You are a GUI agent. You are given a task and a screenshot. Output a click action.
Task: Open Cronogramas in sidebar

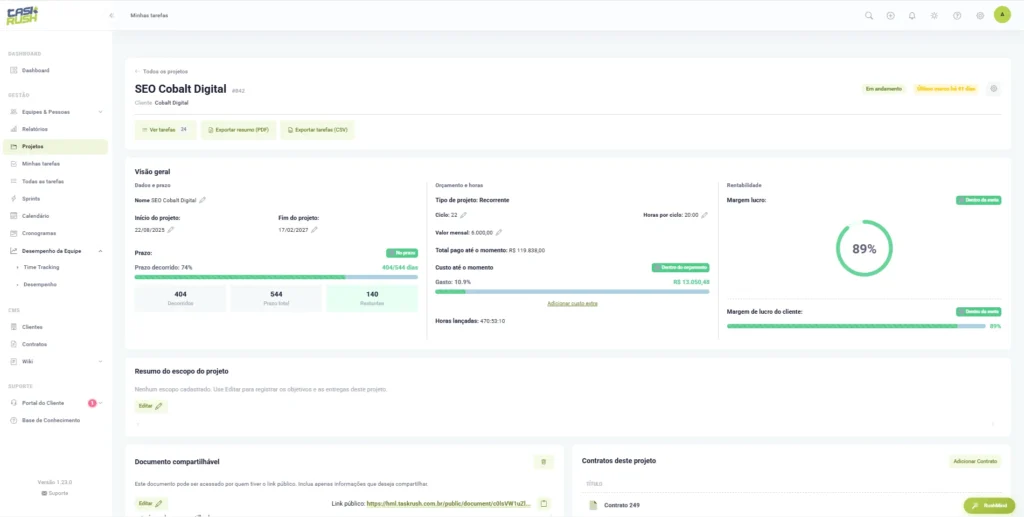pyautogui.click(x=56, y=233)
